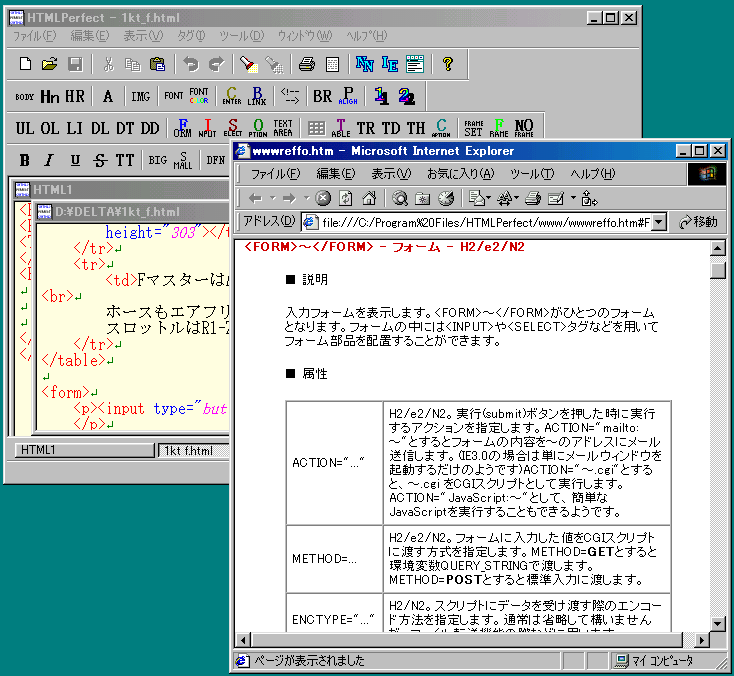Click the IE History icon
Screen dimensions: 734x676
(x=446, y=198)
